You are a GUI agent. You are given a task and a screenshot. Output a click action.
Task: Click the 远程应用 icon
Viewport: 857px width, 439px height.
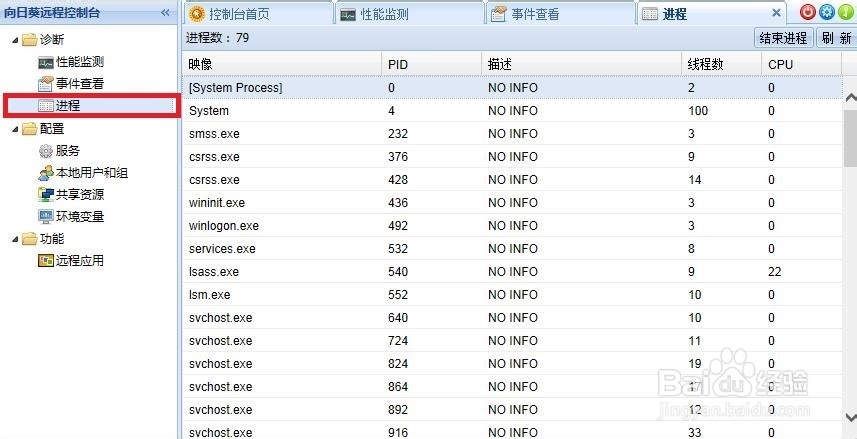46,261
